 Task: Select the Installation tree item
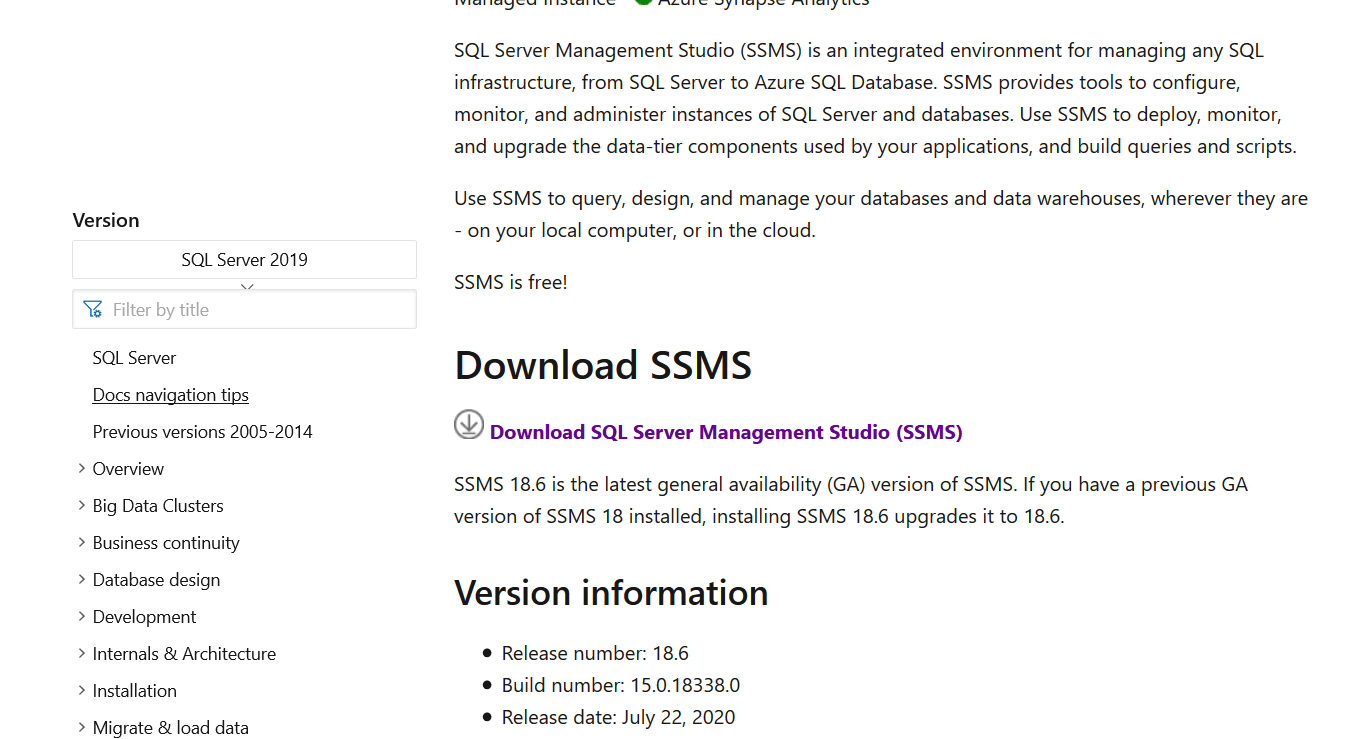pyautogui.click(x=134, y=691)
